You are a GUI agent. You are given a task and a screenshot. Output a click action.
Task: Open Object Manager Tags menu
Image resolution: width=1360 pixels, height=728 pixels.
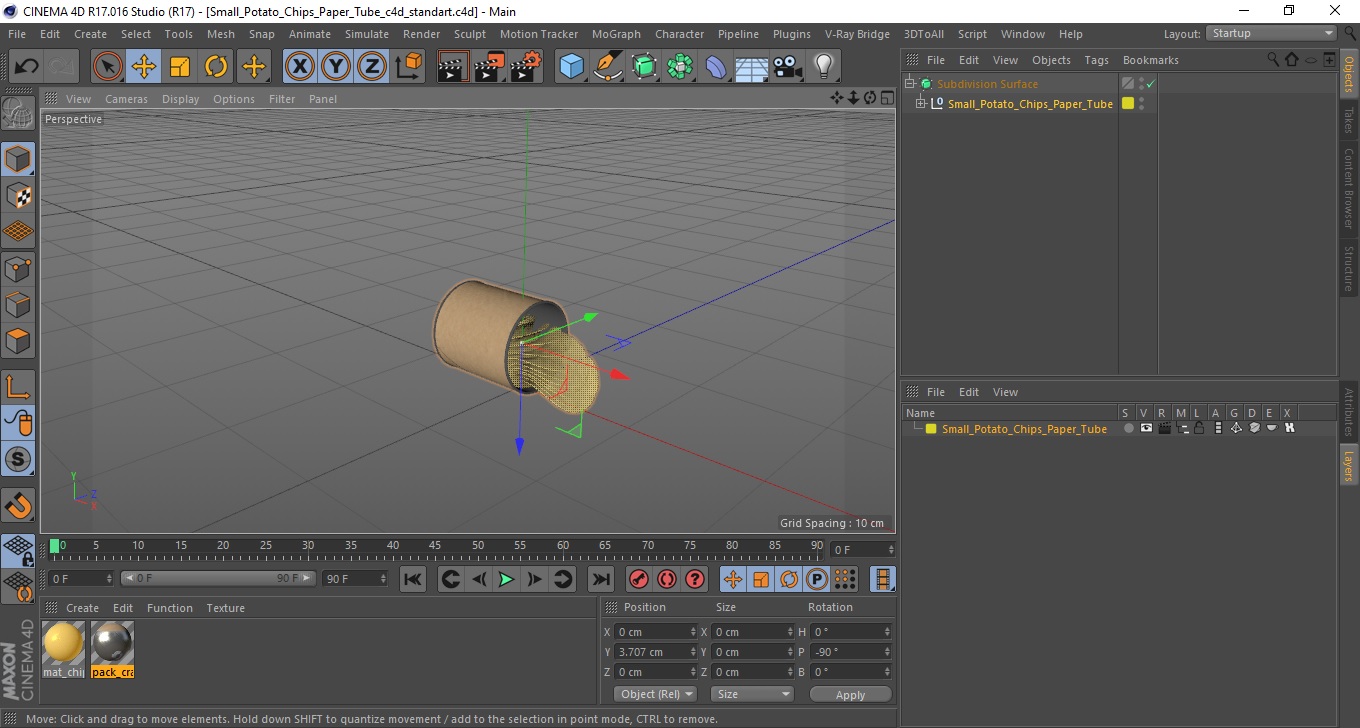[1097, 60]
